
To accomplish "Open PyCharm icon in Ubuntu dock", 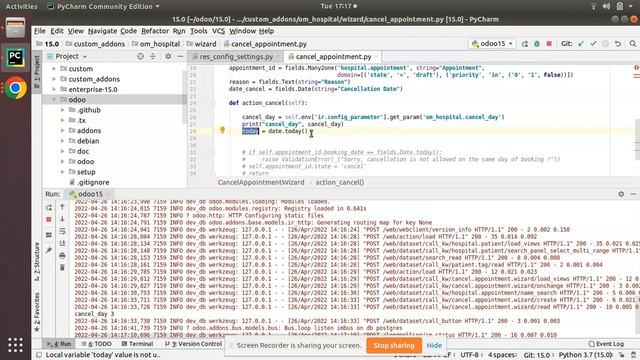I will click(15, 58).
